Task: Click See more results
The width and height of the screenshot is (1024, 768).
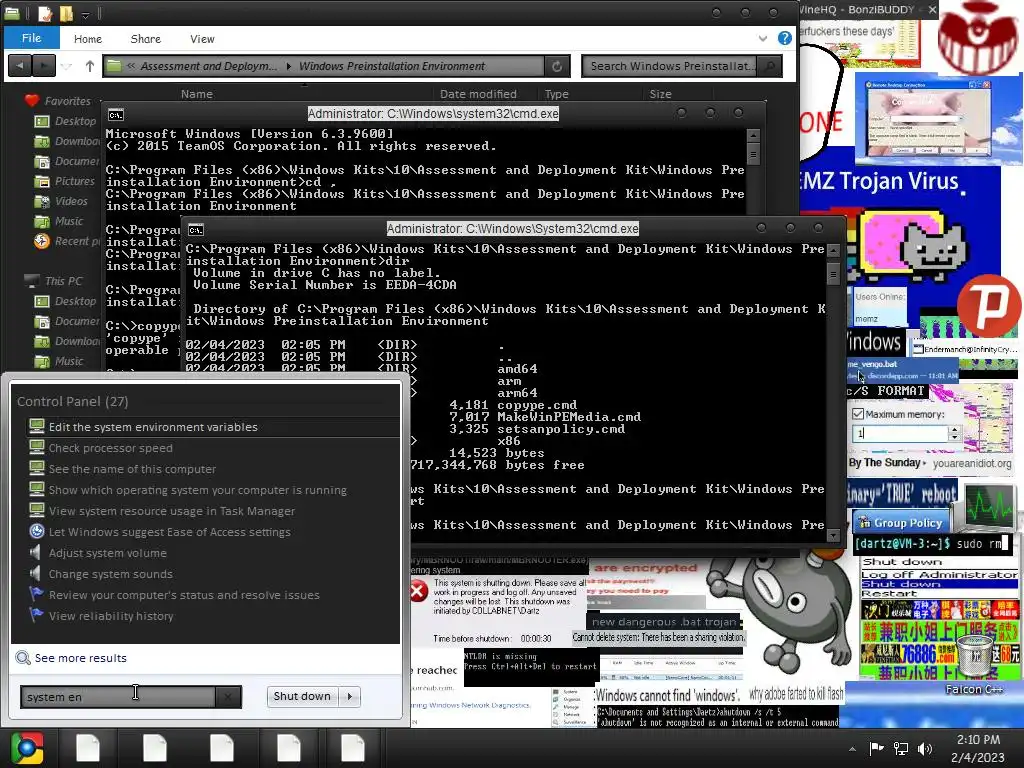Action: (x=80, y=658)
